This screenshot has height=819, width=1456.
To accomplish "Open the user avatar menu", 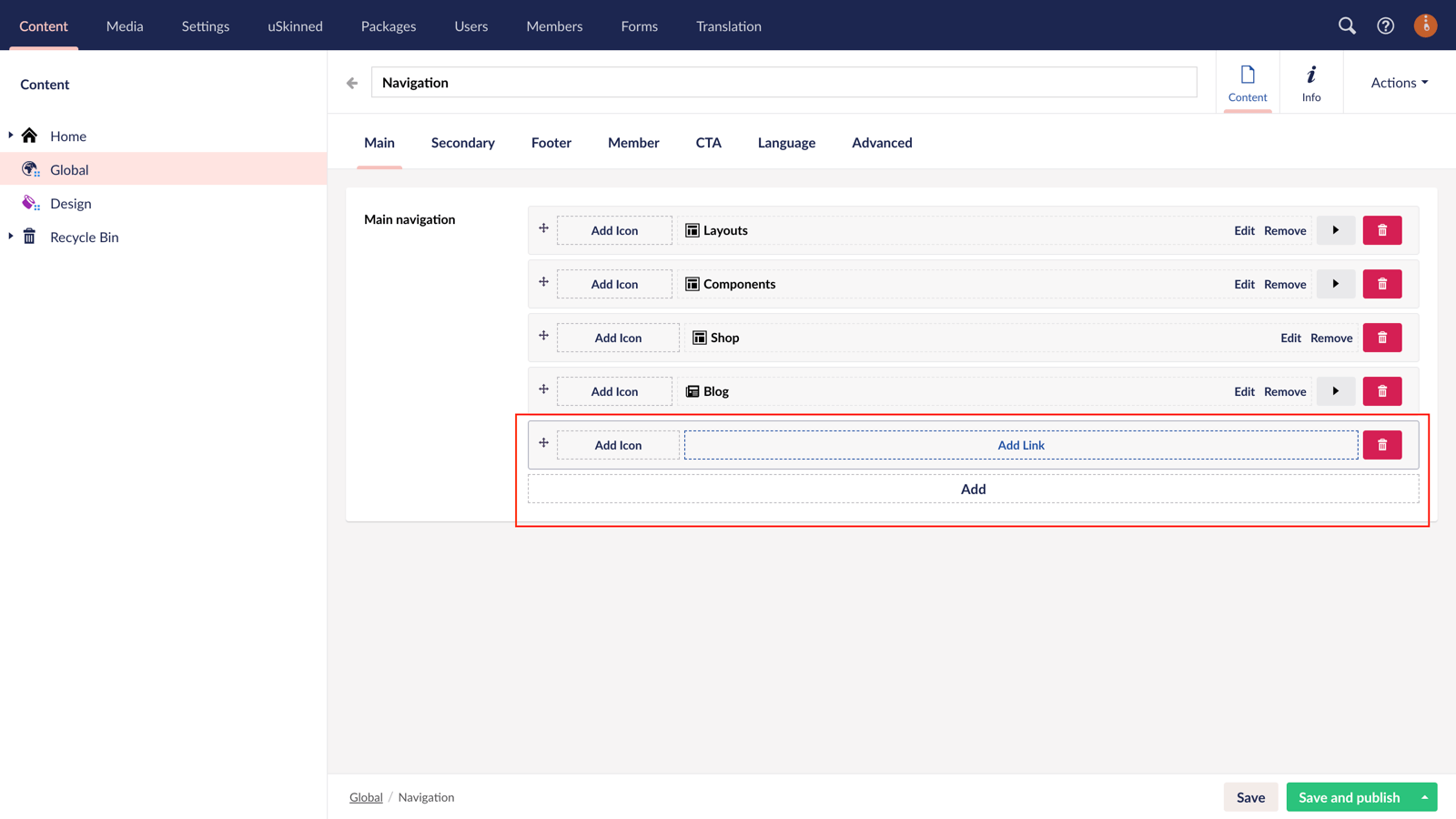I will click(x=1425, y=26).
